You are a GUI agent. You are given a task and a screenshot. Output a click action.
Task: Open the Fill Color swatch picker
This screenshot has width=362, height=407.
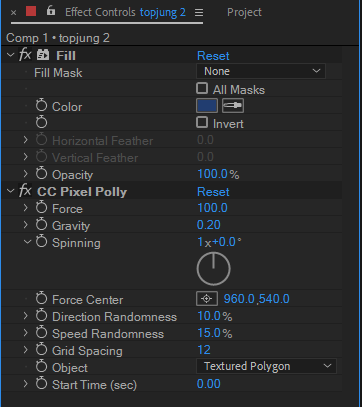[207, 106]
